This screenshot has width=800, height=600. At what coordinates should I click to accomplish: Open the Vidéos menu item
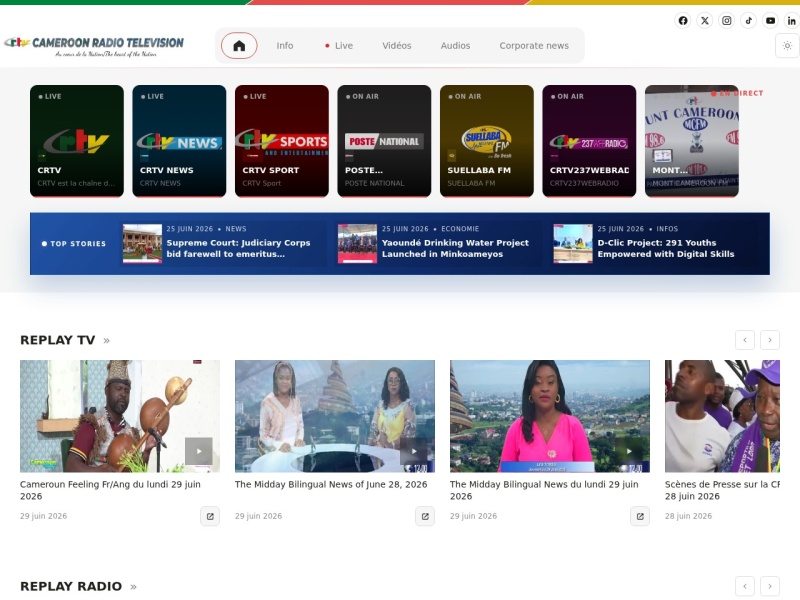click(397, 46)
